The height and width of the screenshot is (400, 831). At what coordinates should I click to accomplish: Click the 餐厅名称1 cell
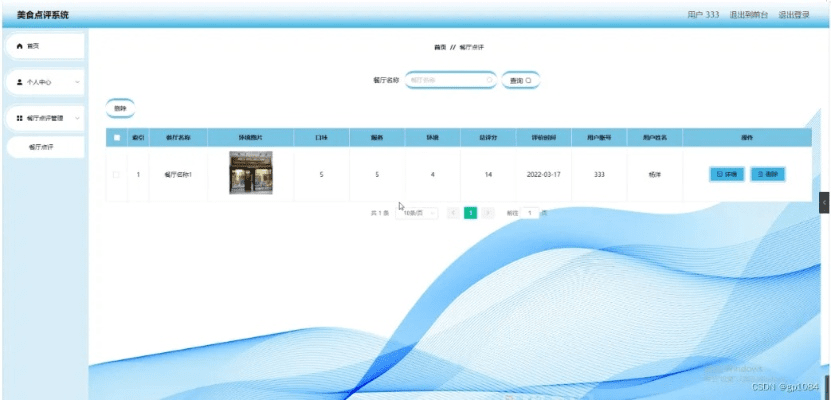click(x=178, y=174)
